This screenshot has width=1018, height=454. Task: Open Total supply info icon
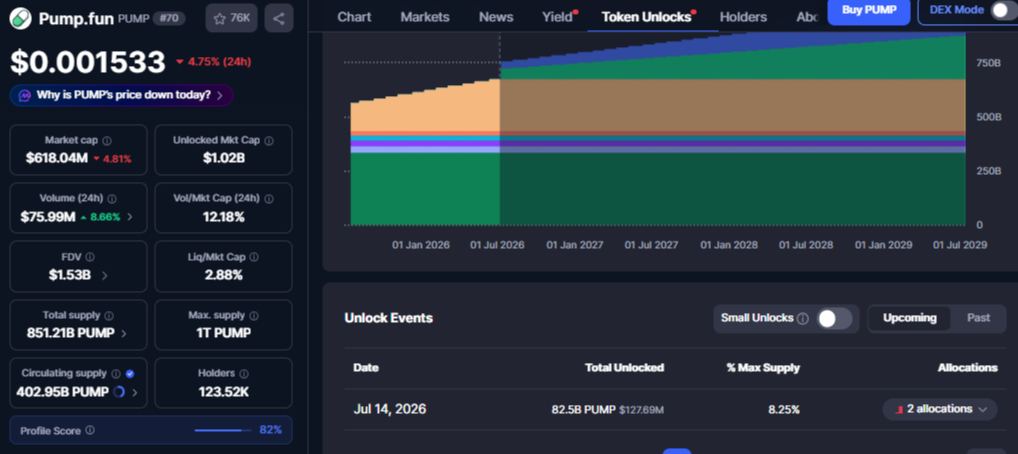pyautogui.click(x=109, y=316)
